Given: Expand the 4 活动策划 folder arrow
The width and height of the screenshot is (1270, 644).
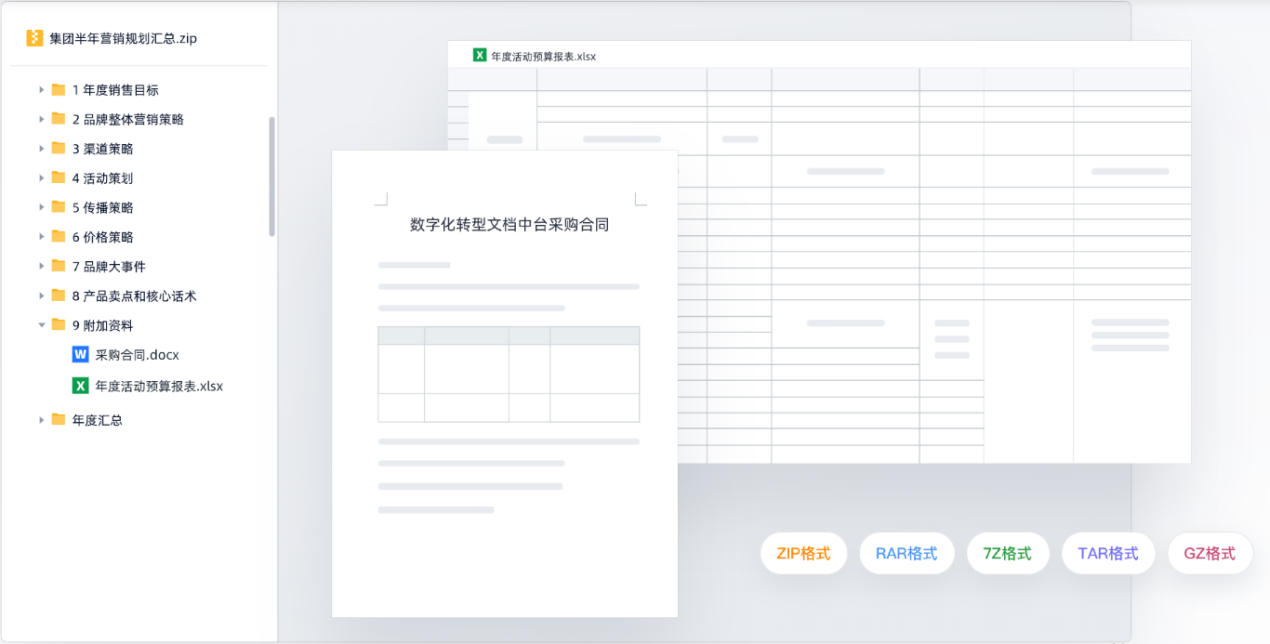Looking at the screenshot, I should pos(42,178).
